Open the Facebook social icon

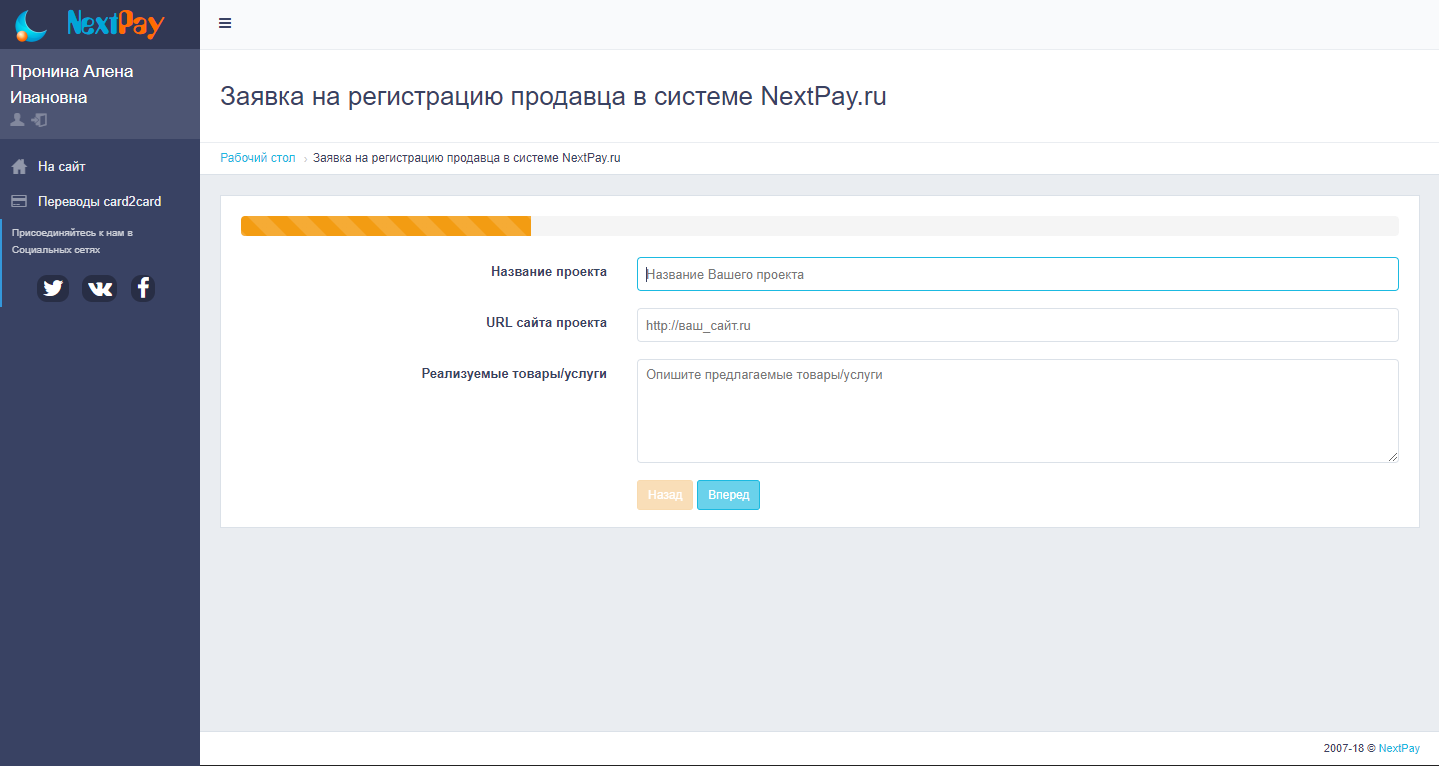(x=142, y=288)
